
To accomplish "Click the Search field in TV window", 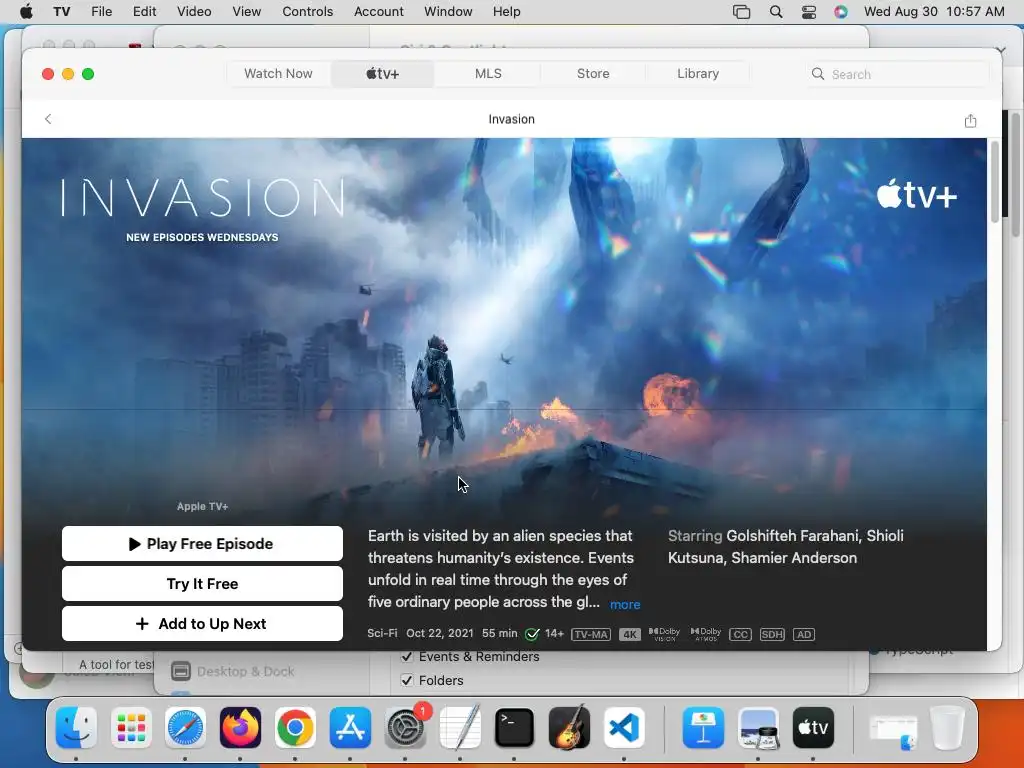I will tap(898, 74).
